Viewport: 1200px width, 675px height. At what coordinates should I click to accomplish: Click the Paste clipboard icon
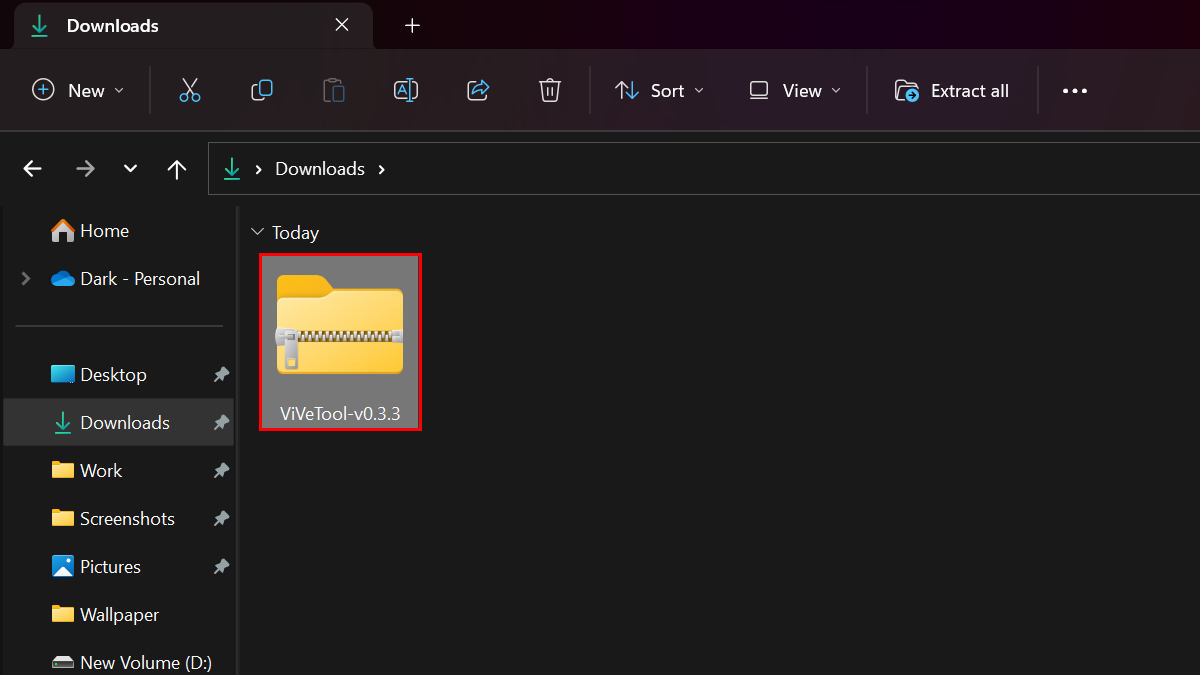(x=334, y=91)
